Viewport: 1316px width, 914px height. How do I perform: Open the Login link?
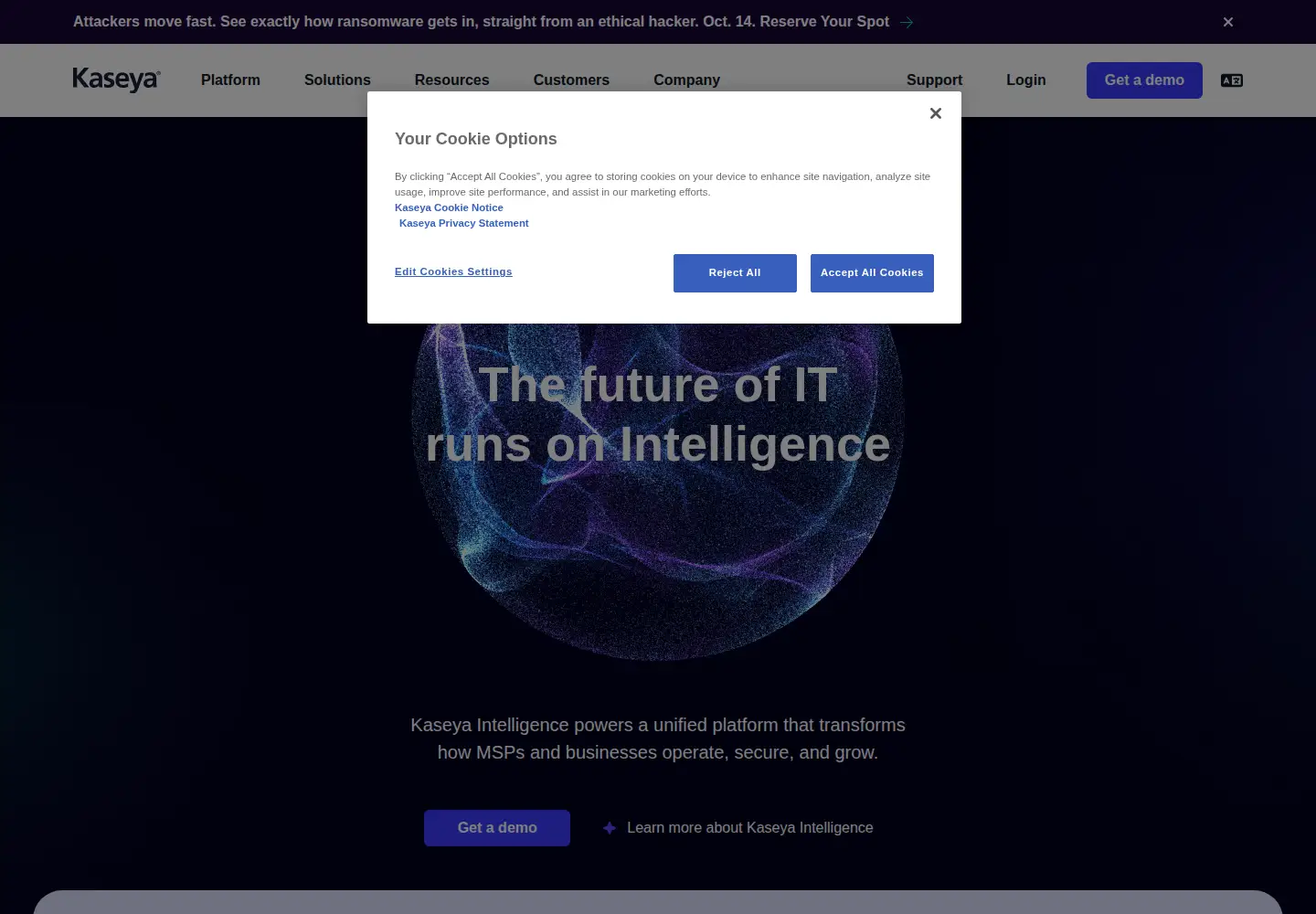tap(1025, 80)
